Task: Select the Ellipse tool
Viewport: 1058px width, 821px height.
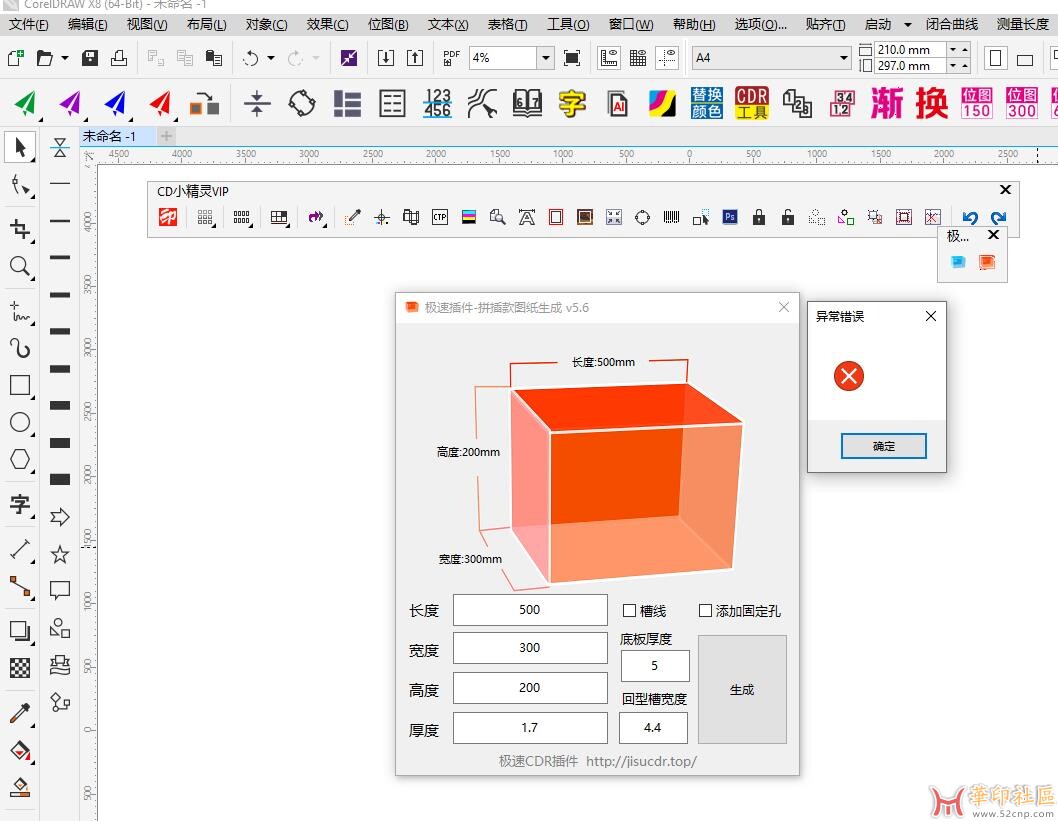Action: click(20, 422)
